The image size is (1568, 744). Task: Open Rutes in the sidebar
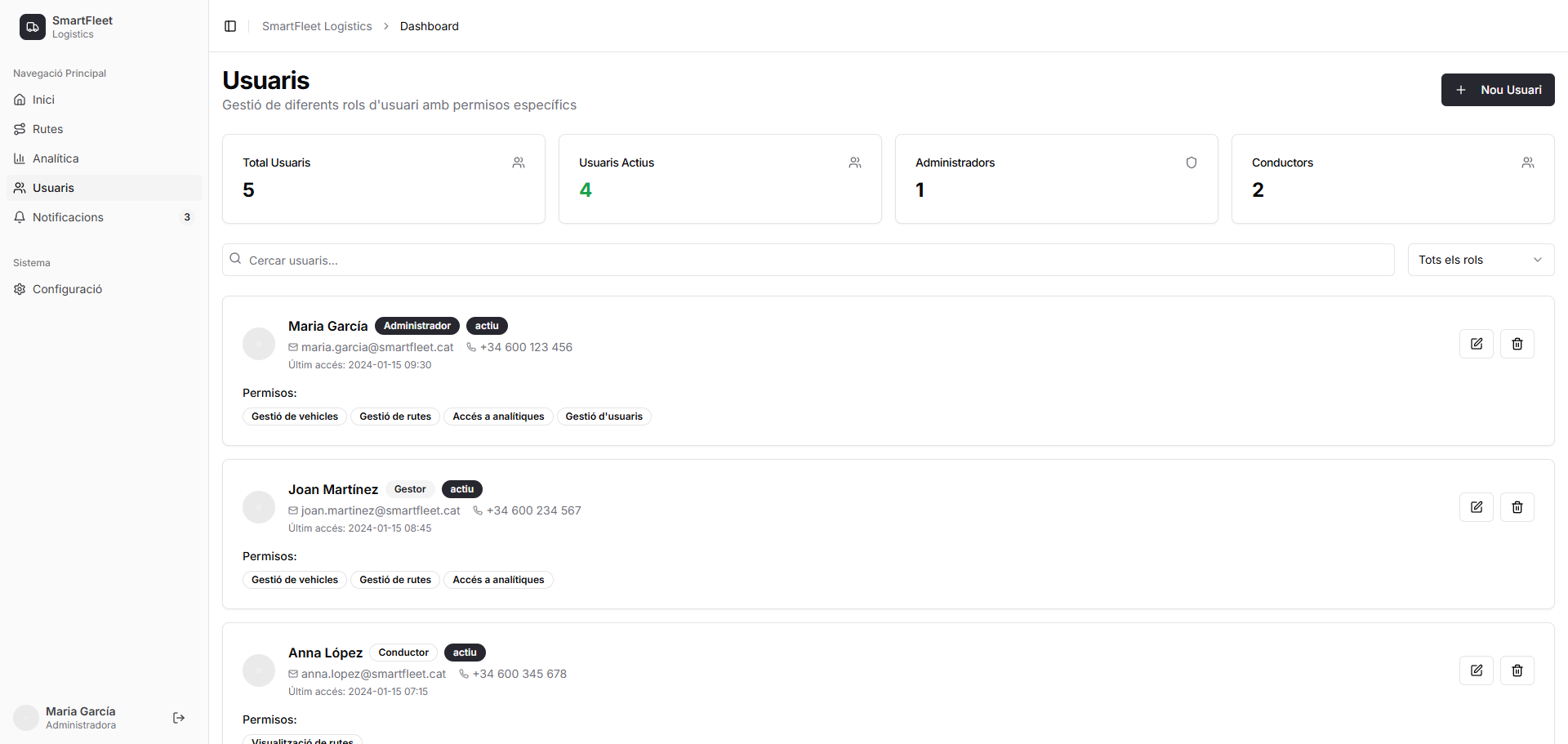[104, 129]
